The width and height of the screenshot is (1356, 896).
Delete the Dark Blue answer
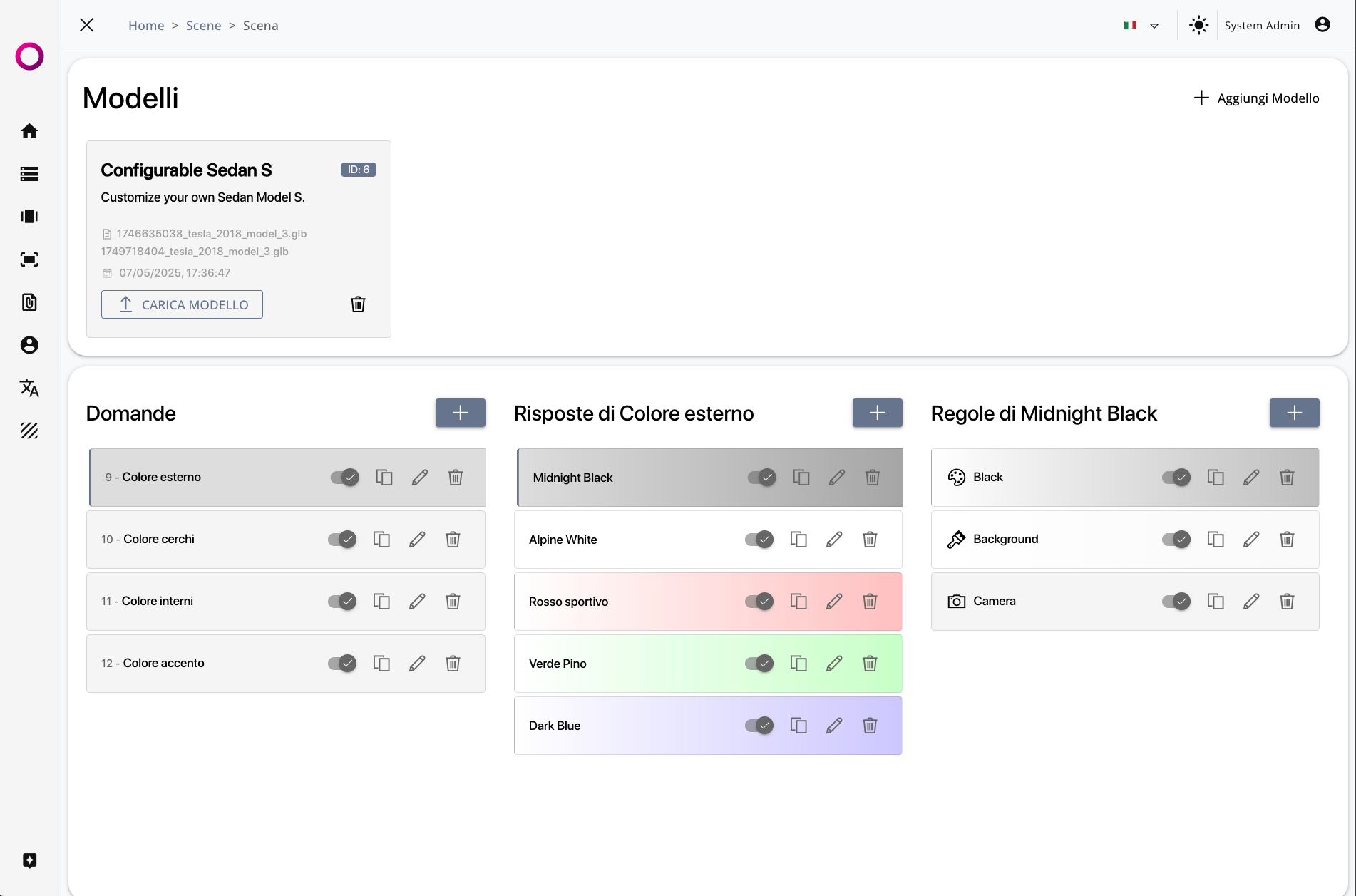pyautogui.click(x=870, y=726)
